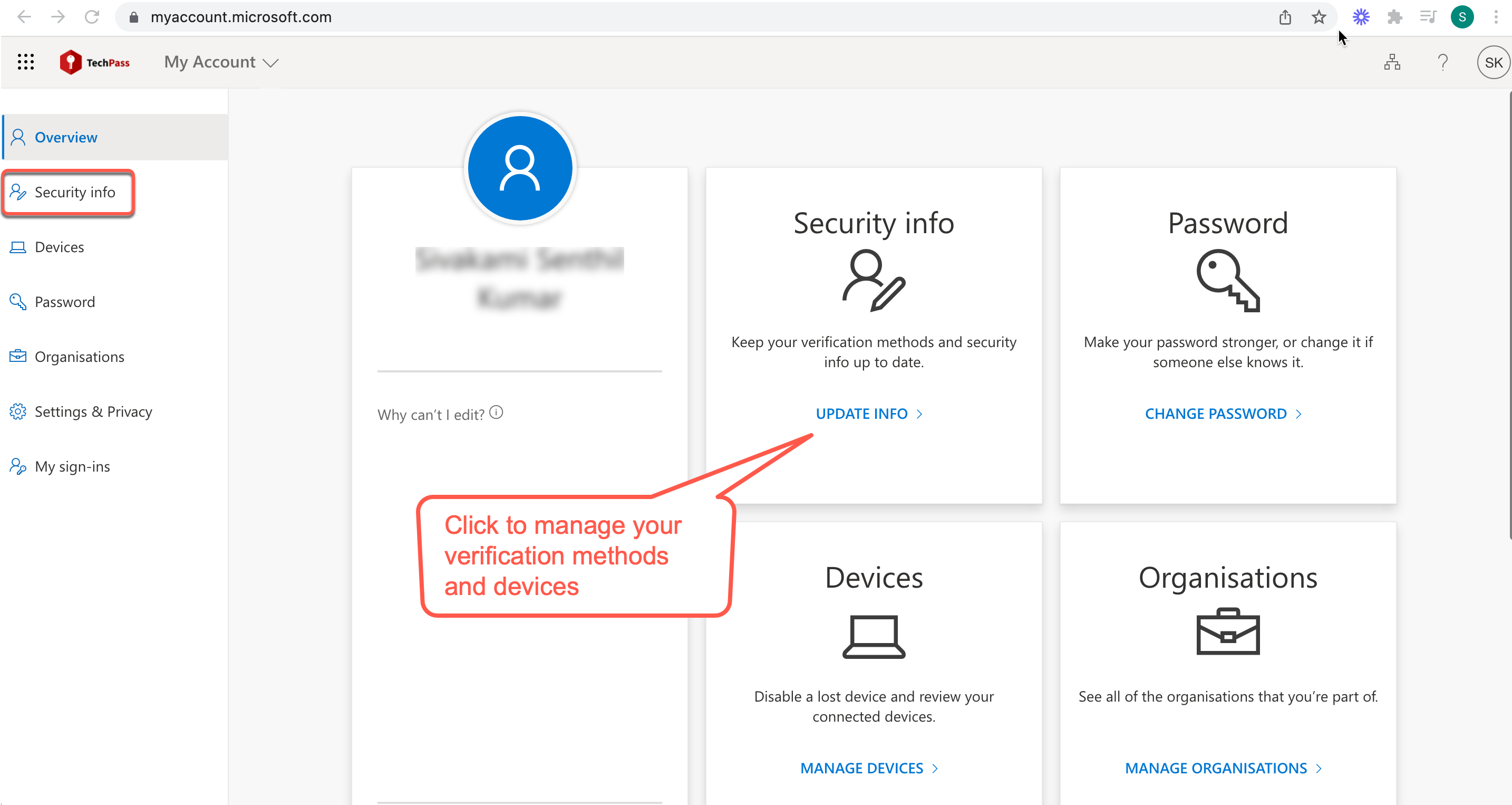Open the SK account avatar menu
Image resolution: width=1512 pixels, height=805 pixels.
(x=1492, y=62)
